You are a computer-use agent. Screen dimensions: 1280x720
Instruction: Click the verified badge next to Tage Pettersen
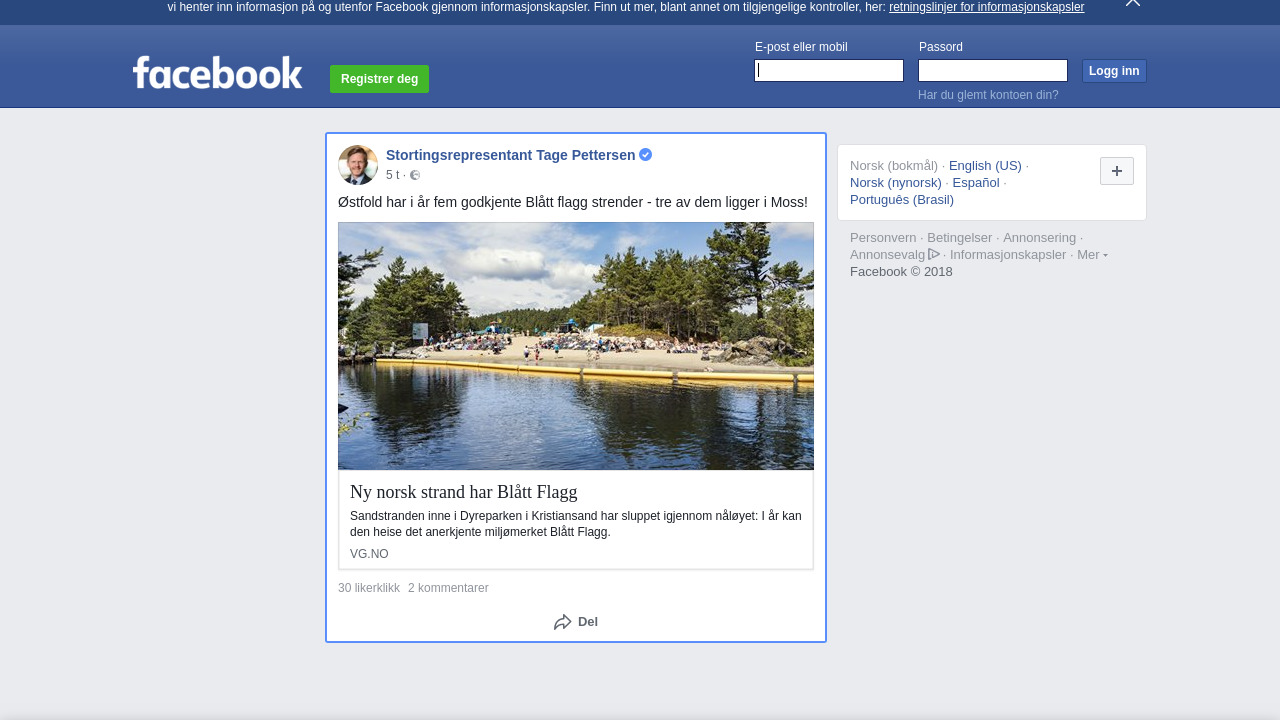click(646, 155)
